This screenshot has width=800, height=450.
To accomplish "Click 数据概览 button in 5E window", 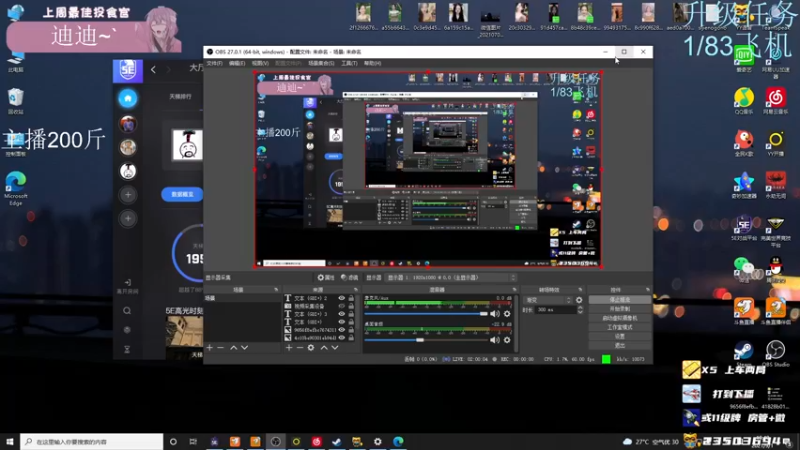I will pyautogui.click(x=182, y=194).
